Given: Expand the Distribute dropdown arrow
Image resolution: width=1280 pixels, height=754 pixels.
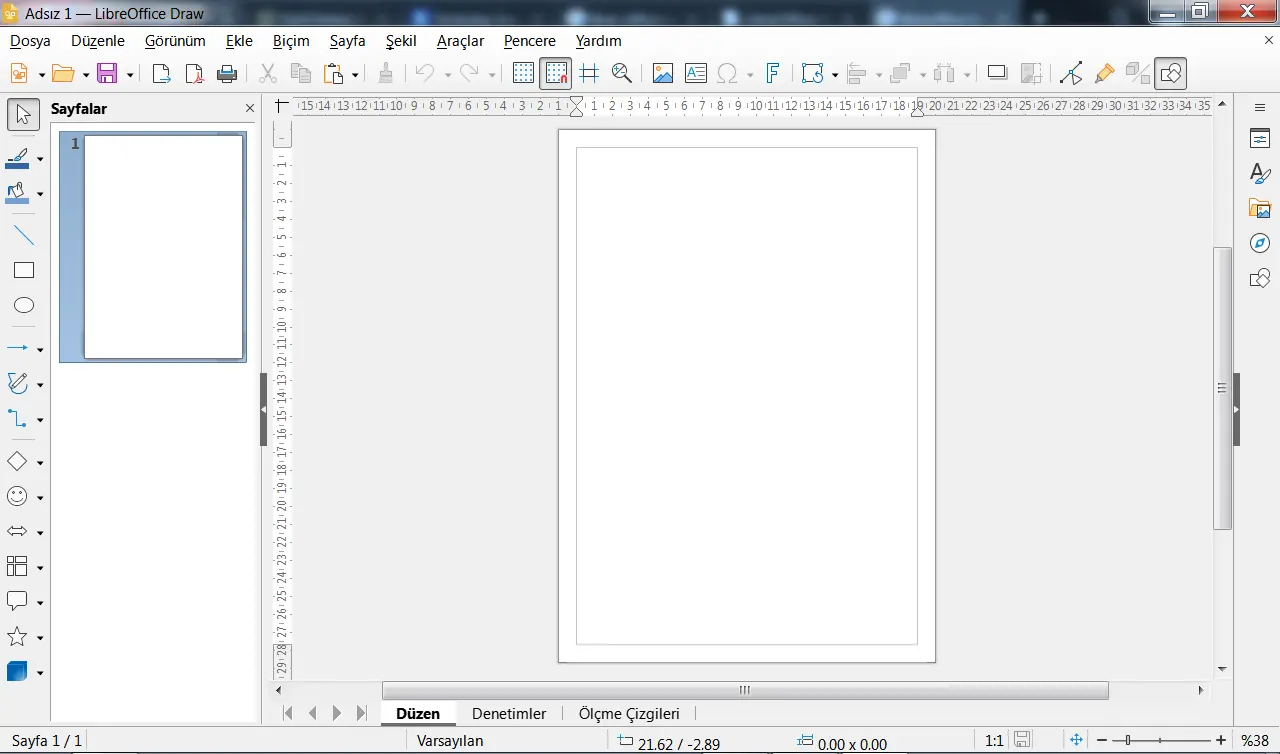Looking at the screenshot, I should (967, 74).
